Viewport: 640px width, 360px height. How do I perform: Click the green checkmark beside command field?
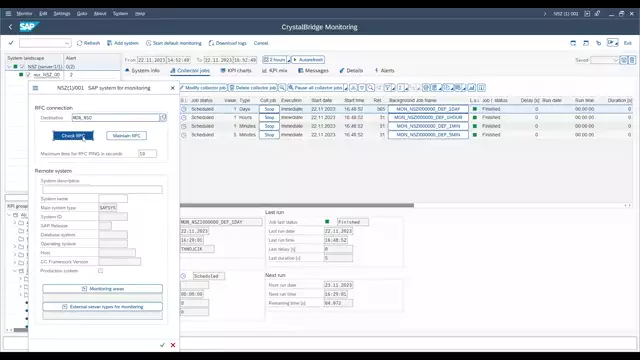pyautogui.click(x=11, y=43)
